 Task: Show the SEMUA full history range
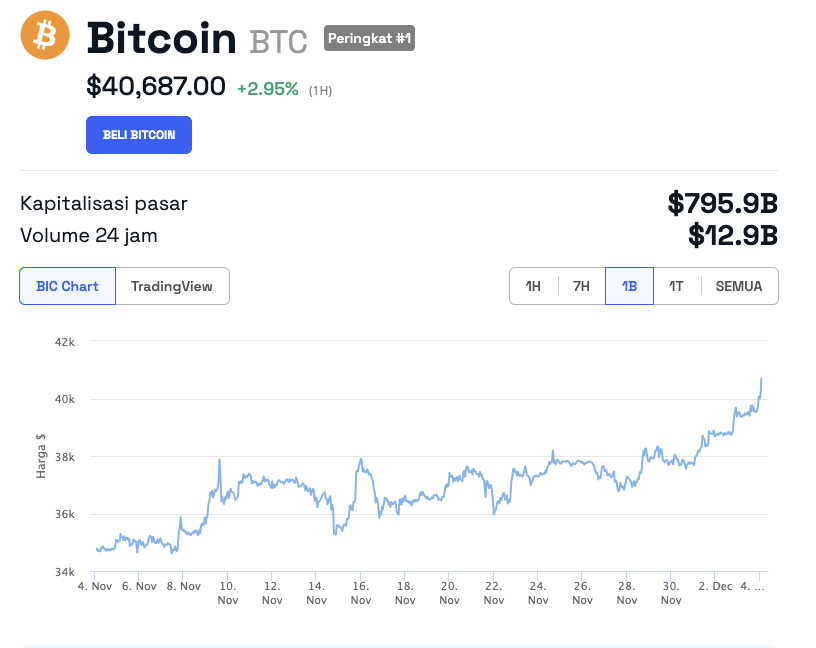click(x=739, y=286)
